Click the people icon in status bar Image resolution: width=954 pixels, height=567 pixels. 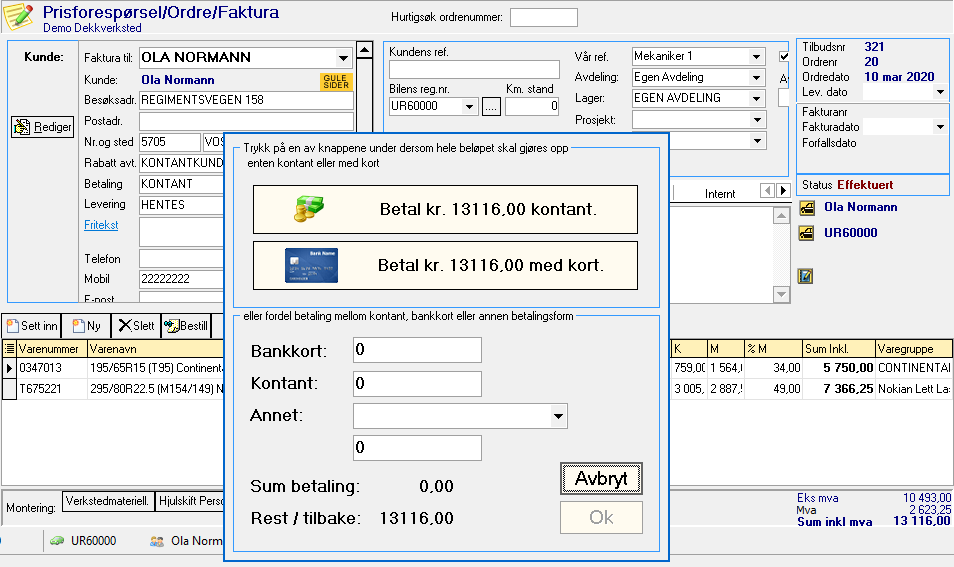(x=157, y=541)
